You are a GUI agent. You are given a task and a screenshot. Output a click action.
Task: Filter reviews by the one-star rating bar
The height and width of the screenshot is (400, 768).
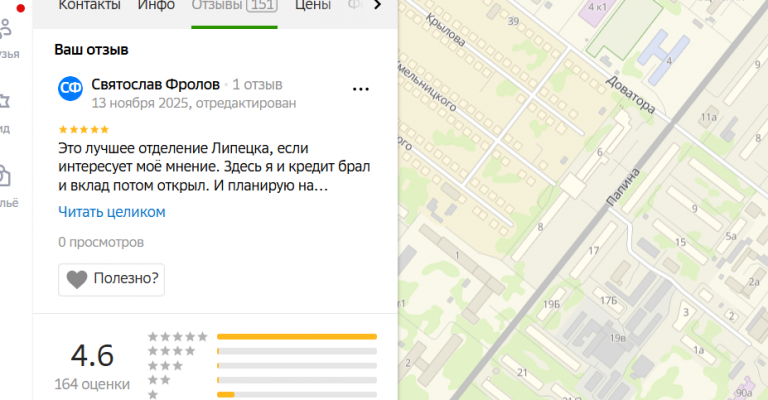(297, 395)
